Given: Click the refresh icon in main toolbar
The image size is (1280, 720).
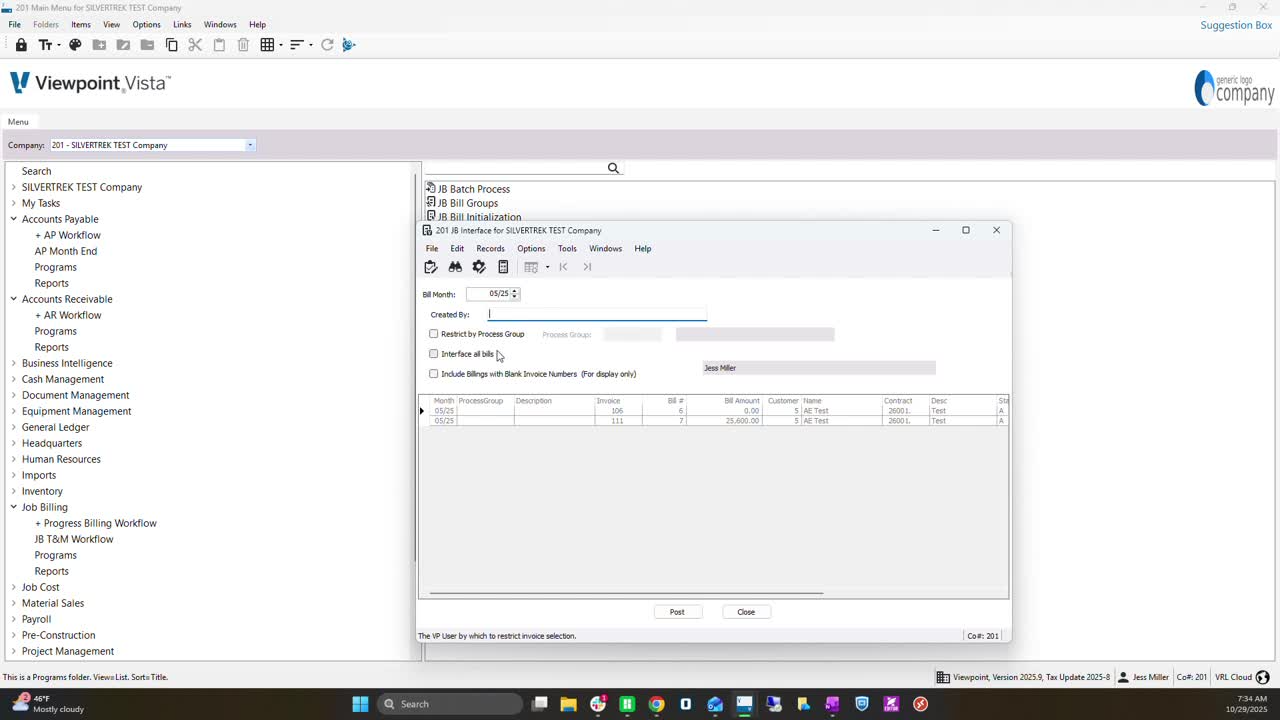Looking at the screenshot, I should (327, 45).
